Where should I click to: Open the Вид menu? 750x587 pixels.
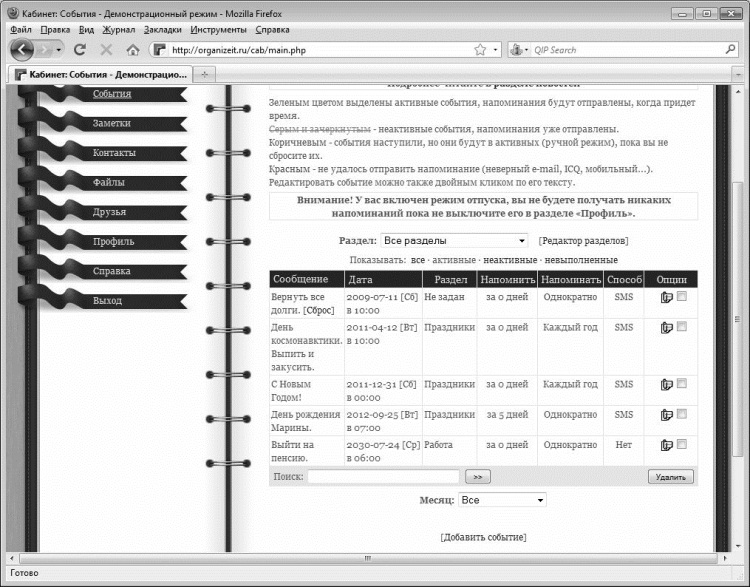(86, 30)
